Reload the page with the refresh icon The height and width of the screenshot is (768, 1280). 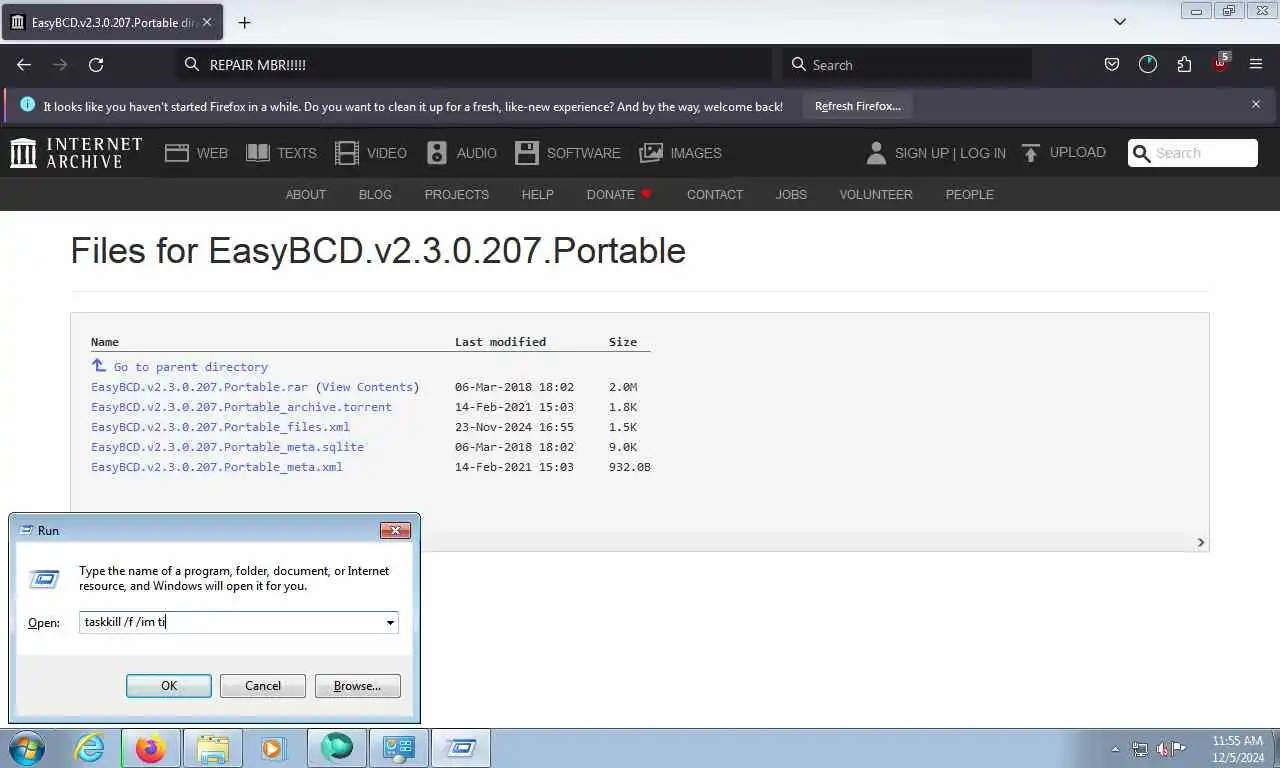click(x=96, y=64)
